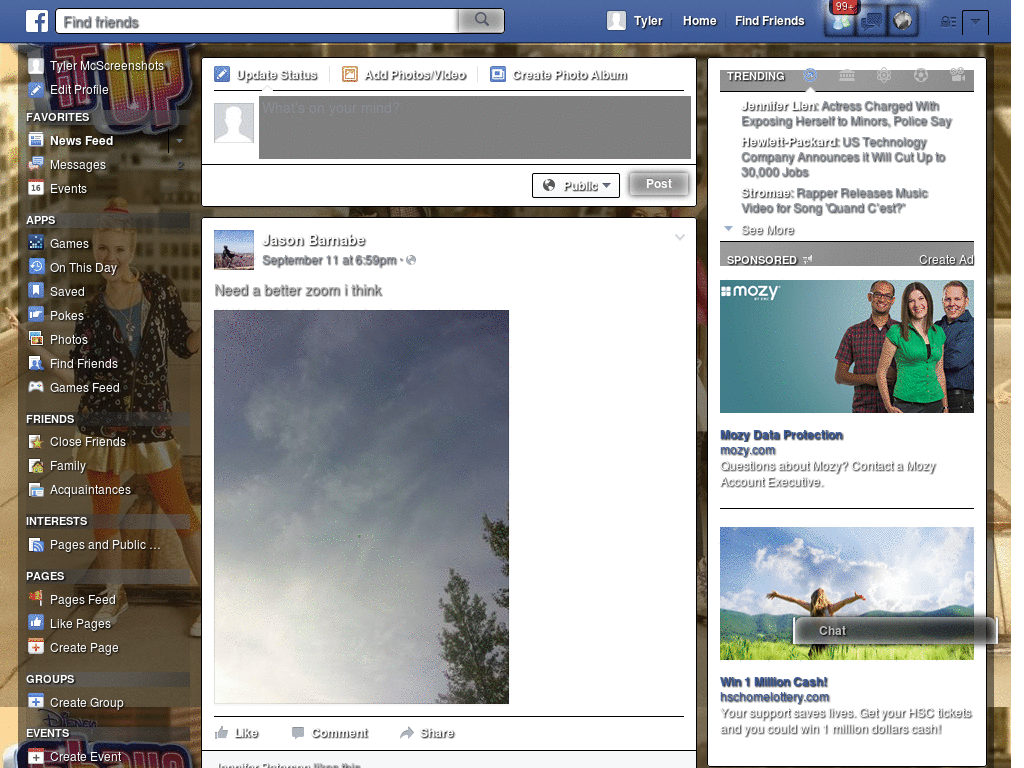Click Update Status pencil icon
Viewport: 1024px width, 768px height.
tap(222, 74)
